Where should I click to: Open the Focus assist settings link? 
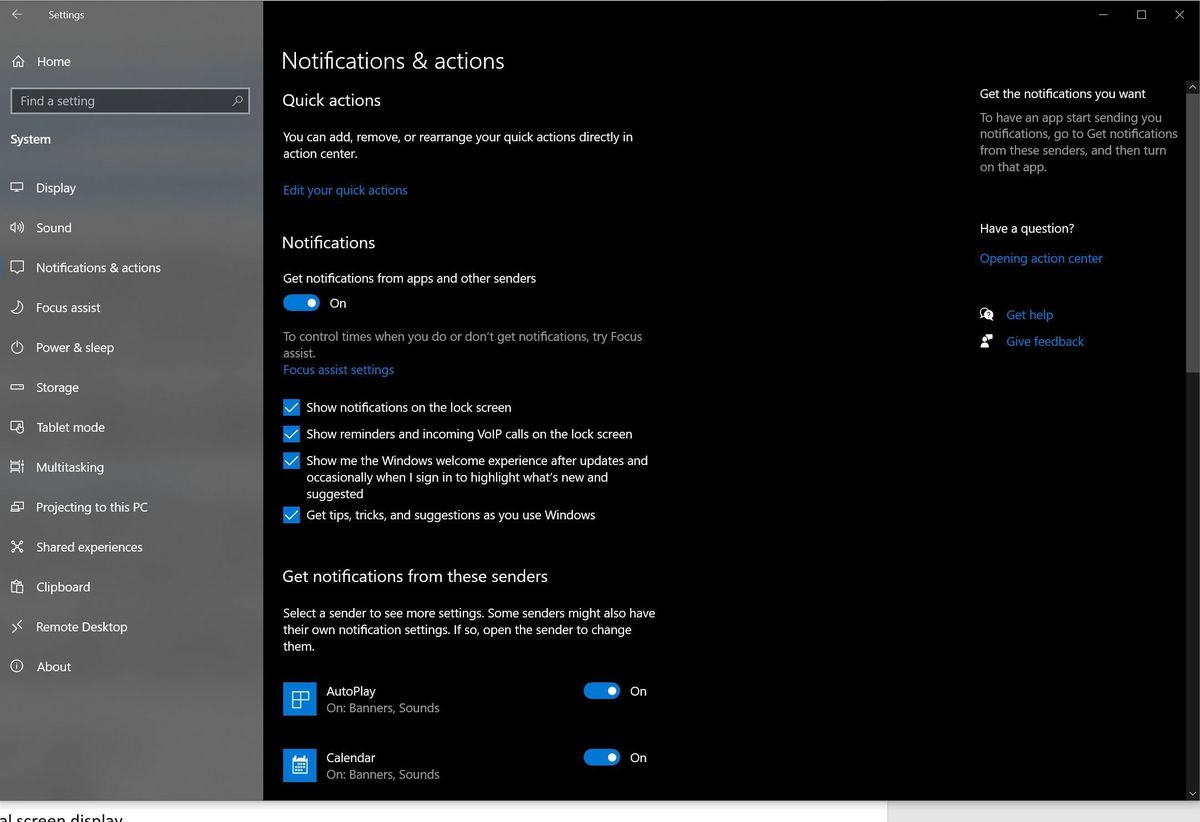point(338,370)
